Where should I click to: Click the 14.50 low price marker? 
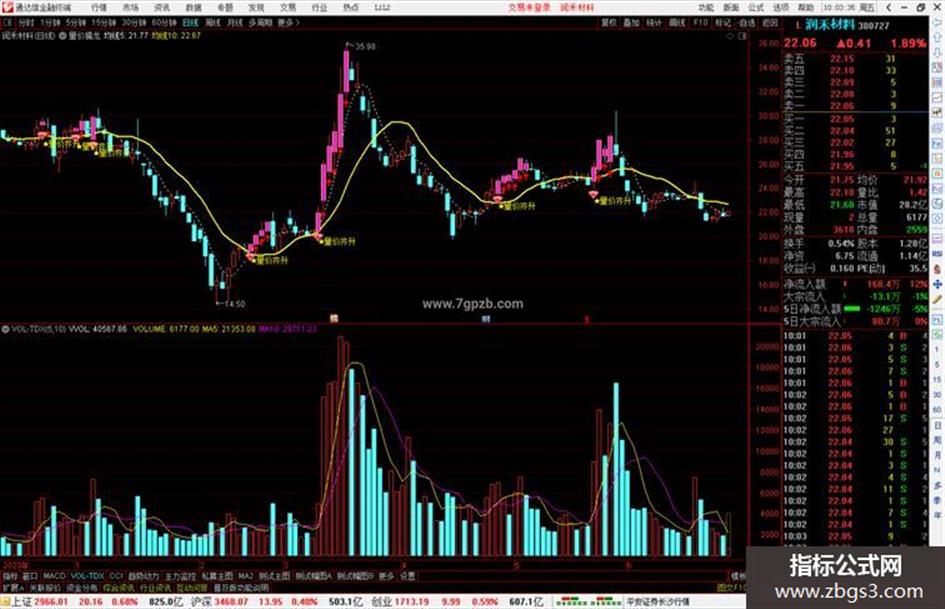(x=234, y=304)
